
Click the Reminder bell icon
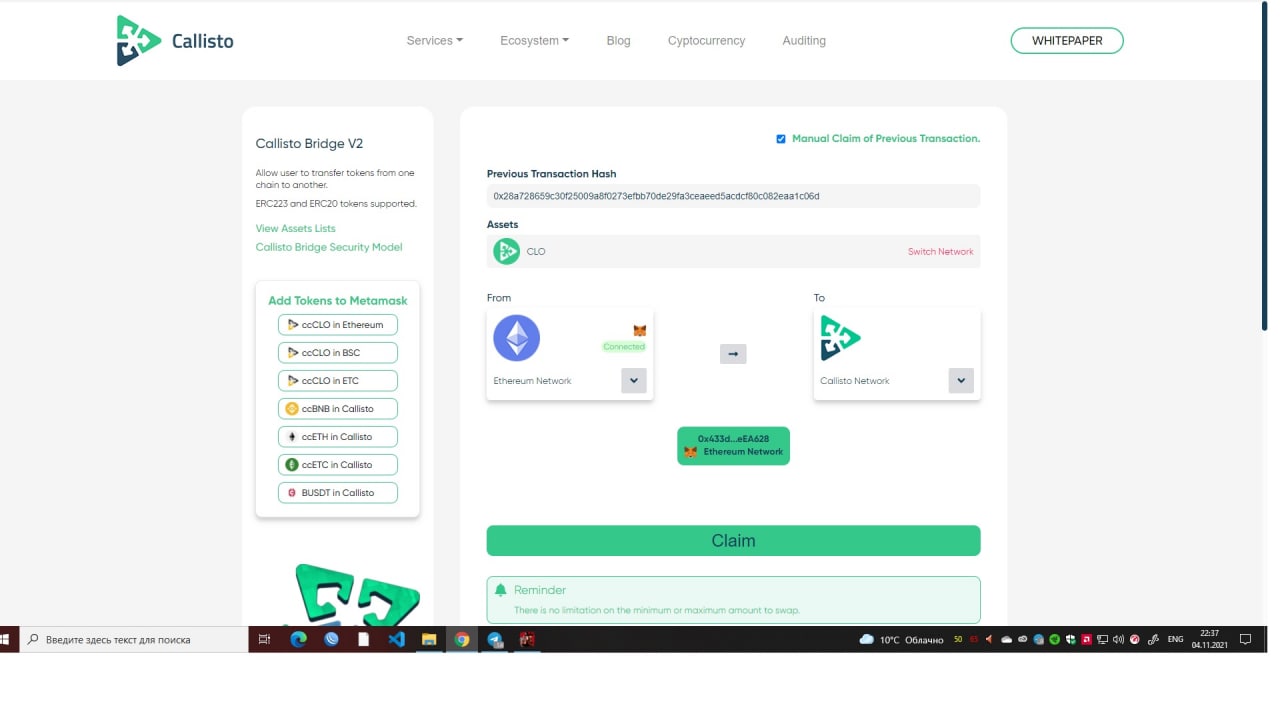501,590
